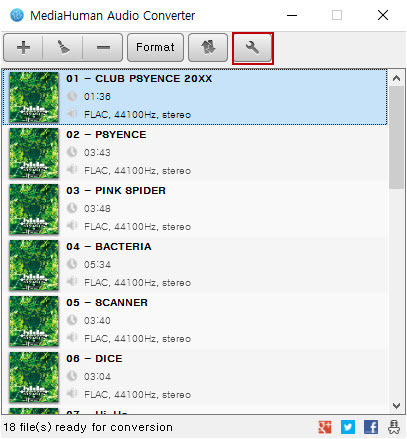Open the Format selection button
The width and height of the screenshot is (407, 439).
pyautogui.click(x=155, y=48)
